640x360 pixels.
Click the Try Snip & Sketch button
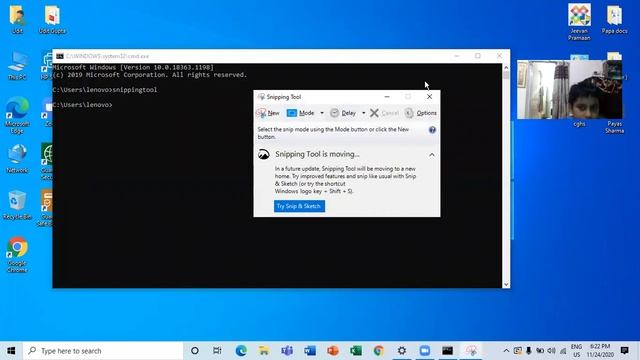(x=299, y=206)
